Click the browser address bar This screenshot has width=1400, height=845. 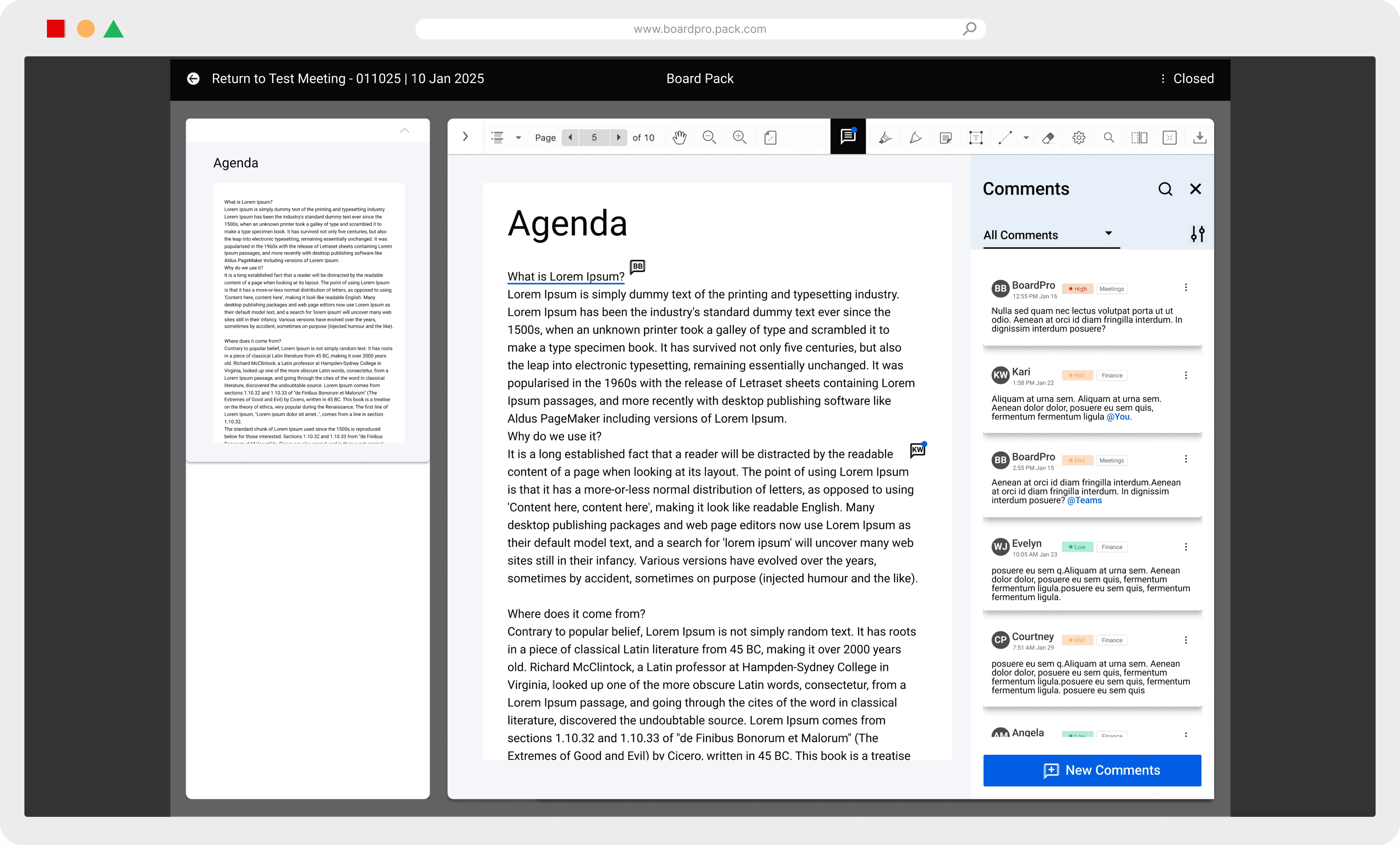point(700,29)
